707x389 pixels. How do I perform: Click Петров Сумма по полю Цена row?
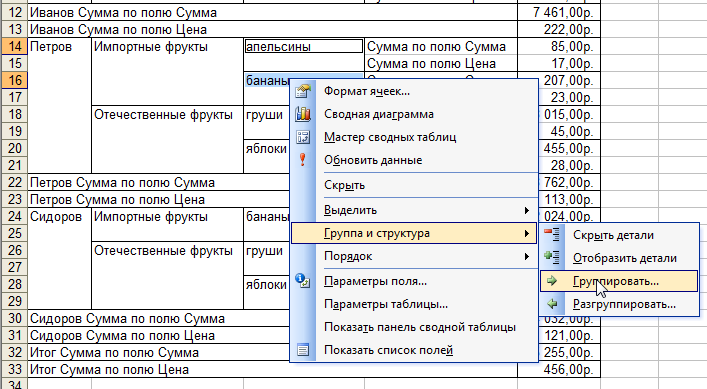coord(159,199)
